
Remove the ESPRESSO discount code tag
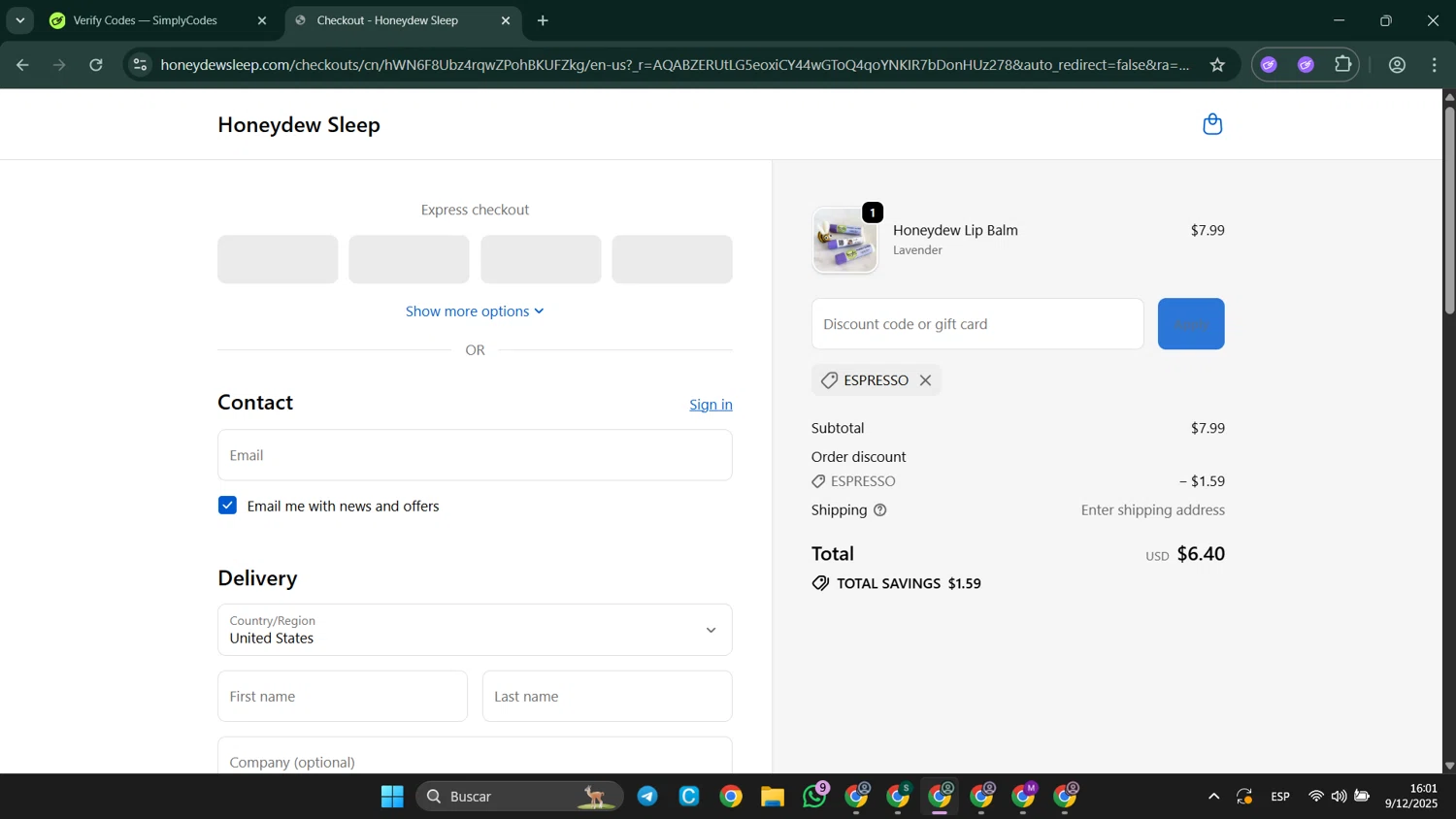pos(926,380)
